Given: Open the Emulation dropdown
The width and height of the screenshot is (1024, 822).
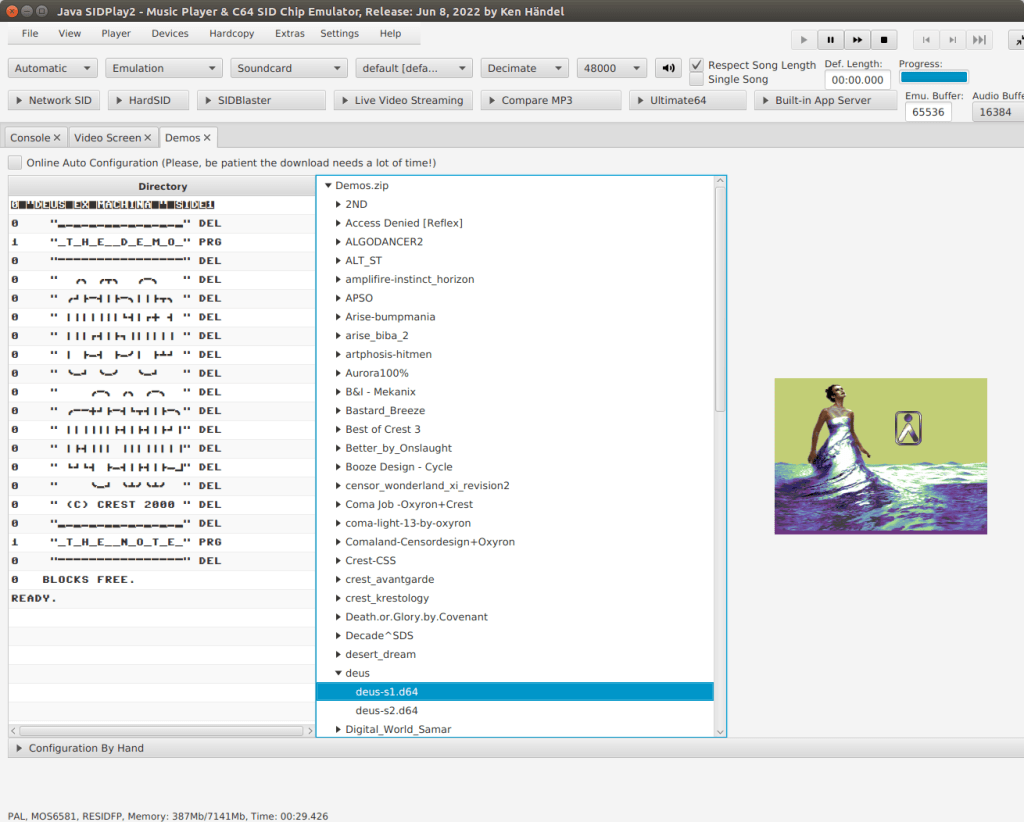Looking at the screenshot, I should [x=163, y=69].
